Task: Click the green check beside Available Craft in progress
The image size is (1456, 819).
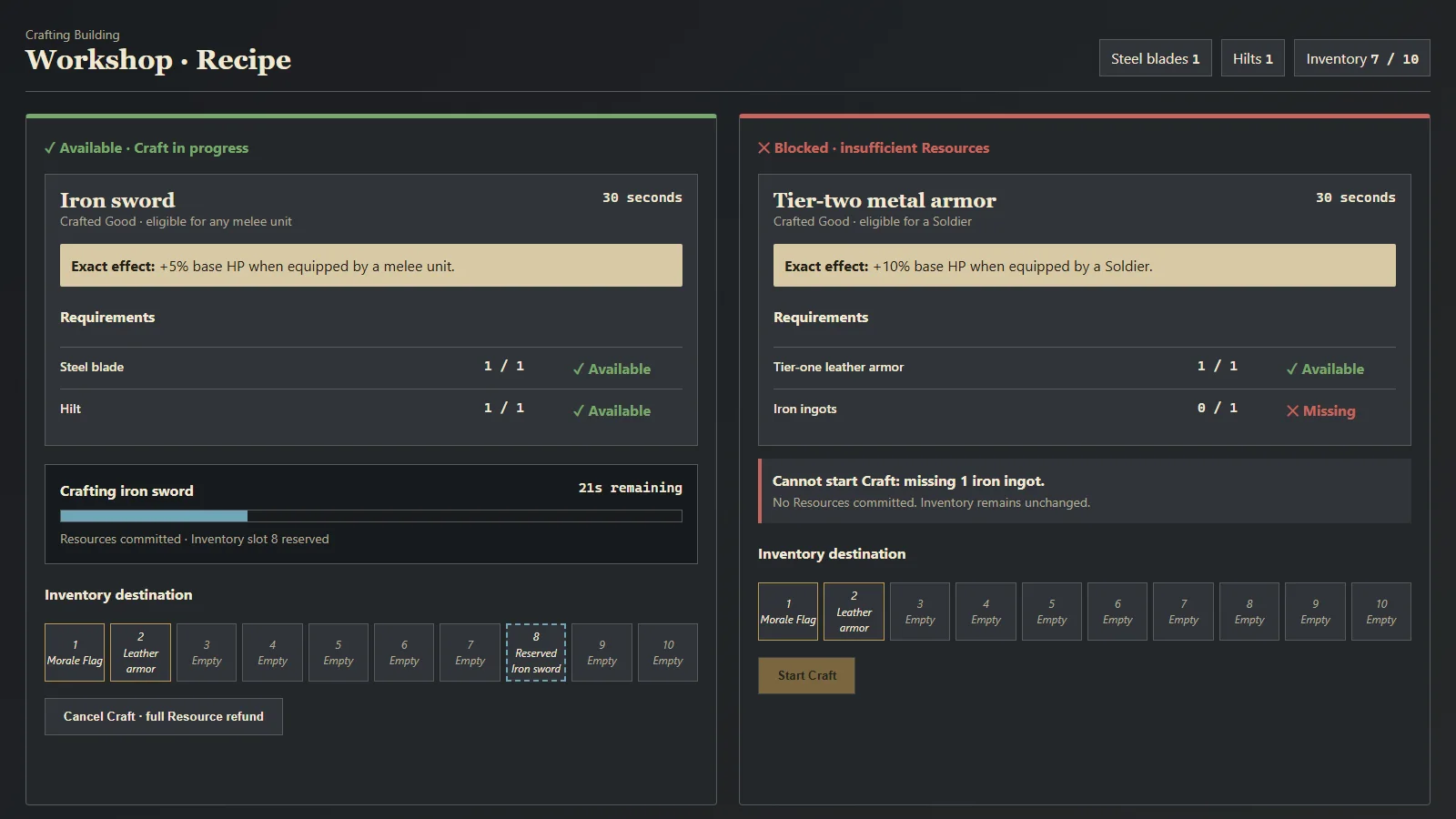Action: pyautogui.click(x=50, y=148)
